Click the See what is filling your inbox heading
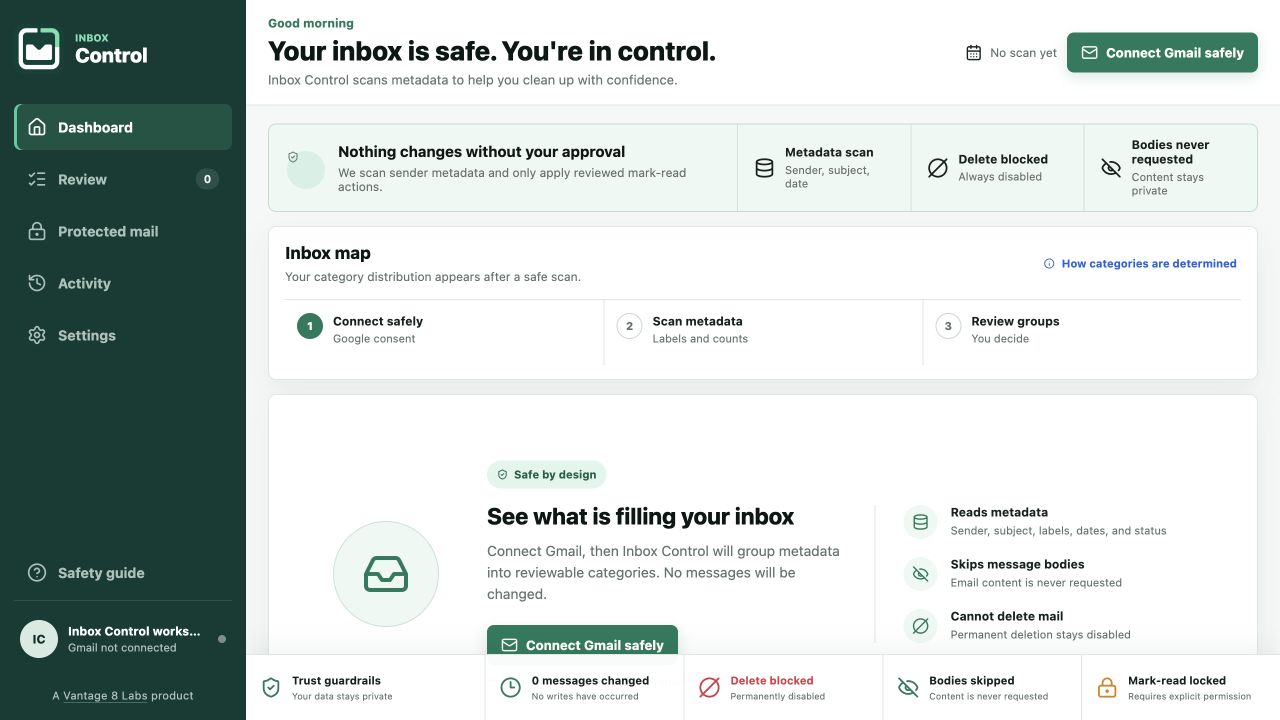This screenshot has height=720, width=1280. (x=640, y=517)
